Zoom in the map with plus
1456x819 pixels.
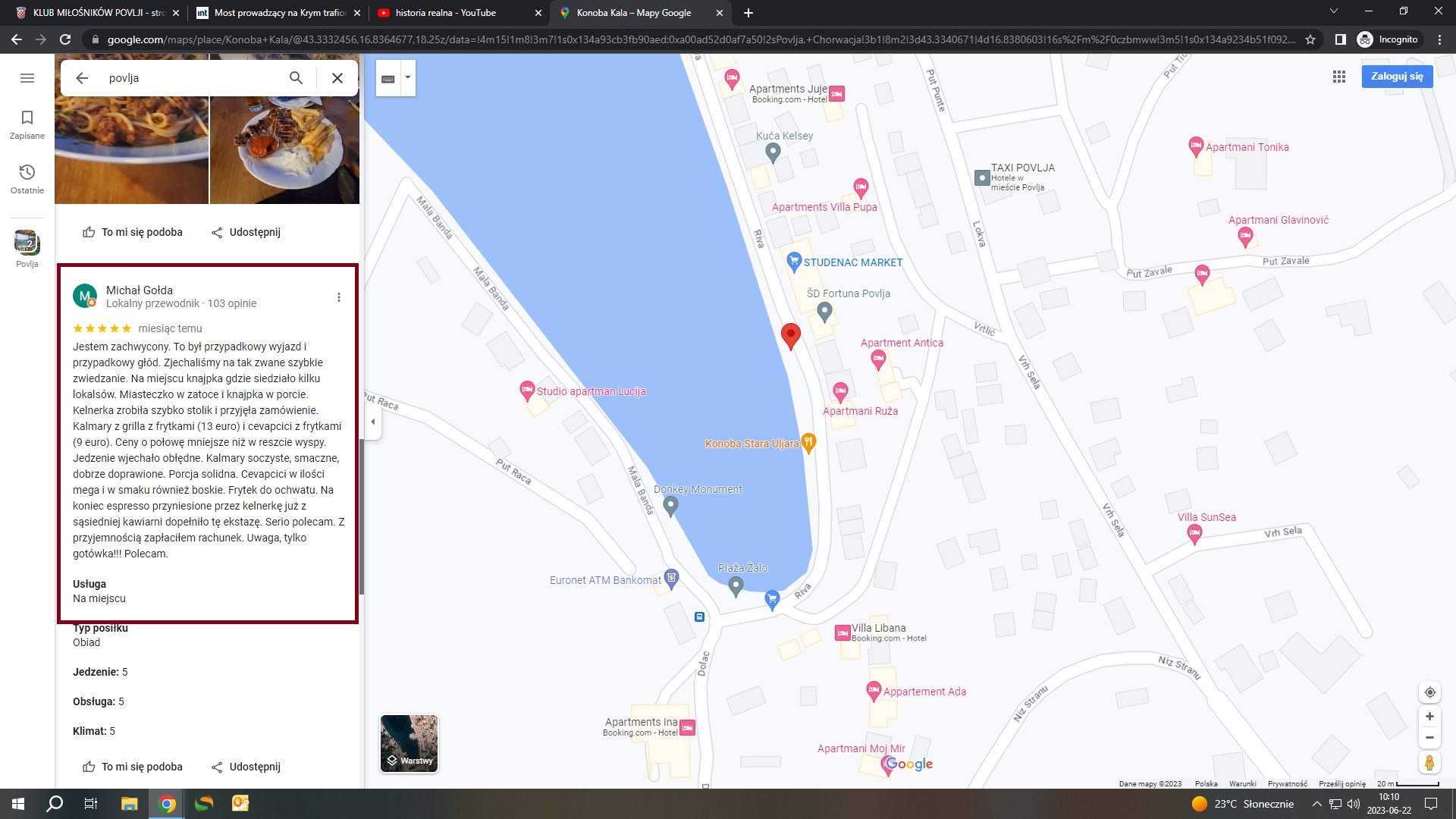pos(1429,717)
